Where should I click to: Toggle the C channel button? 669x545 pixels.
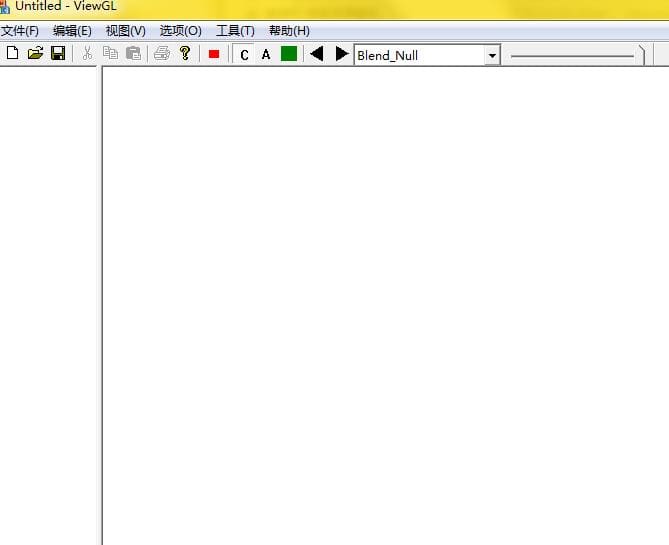(x=244, y=55)
